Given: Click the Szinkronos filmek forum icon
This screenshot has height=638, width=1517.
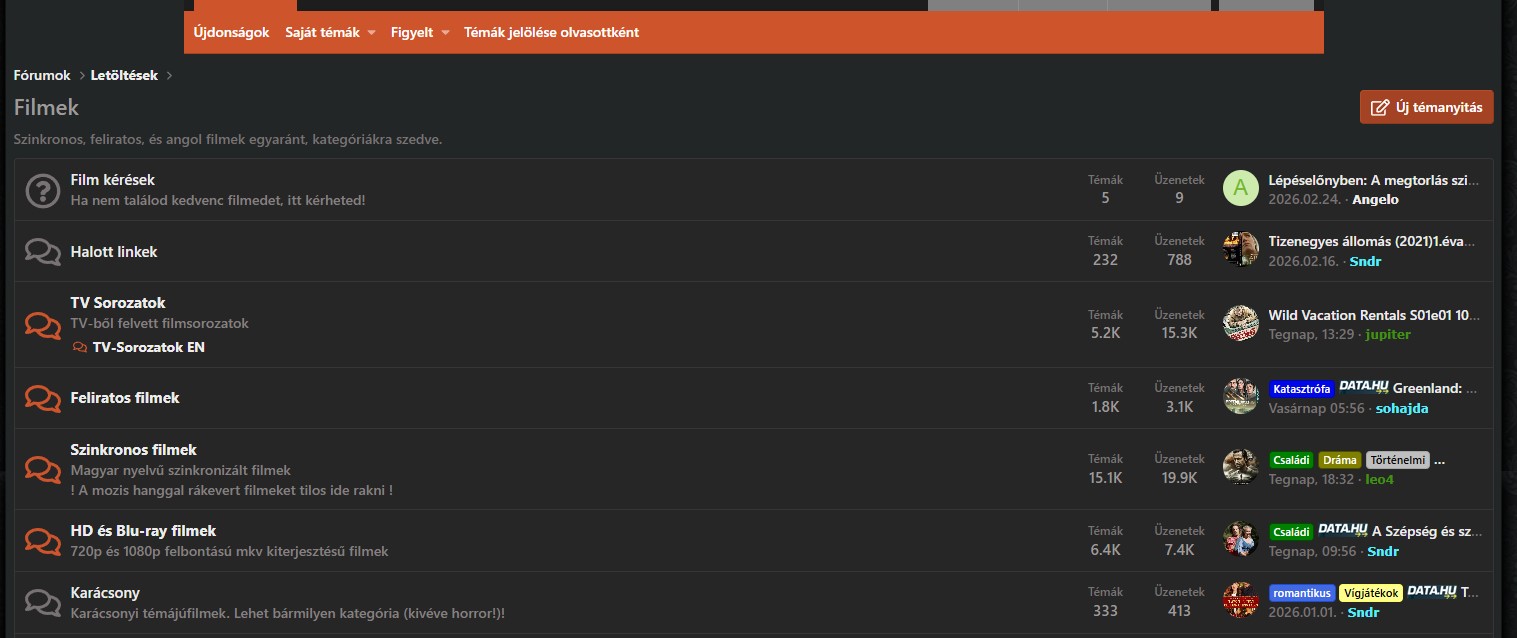Looking at the screenshot, I should tap(42, 470).
